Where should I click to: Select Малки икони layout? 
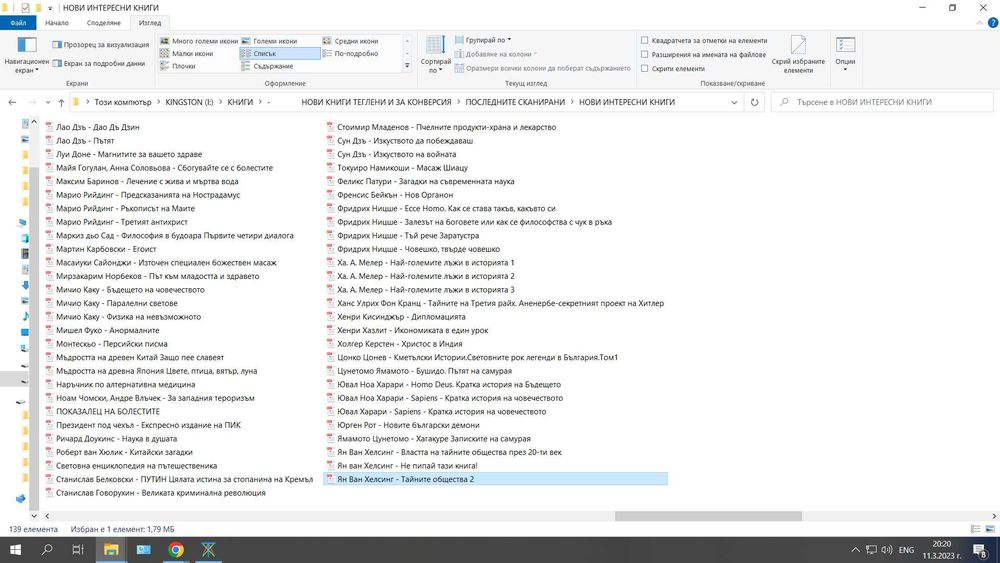[x=187, y=54]
